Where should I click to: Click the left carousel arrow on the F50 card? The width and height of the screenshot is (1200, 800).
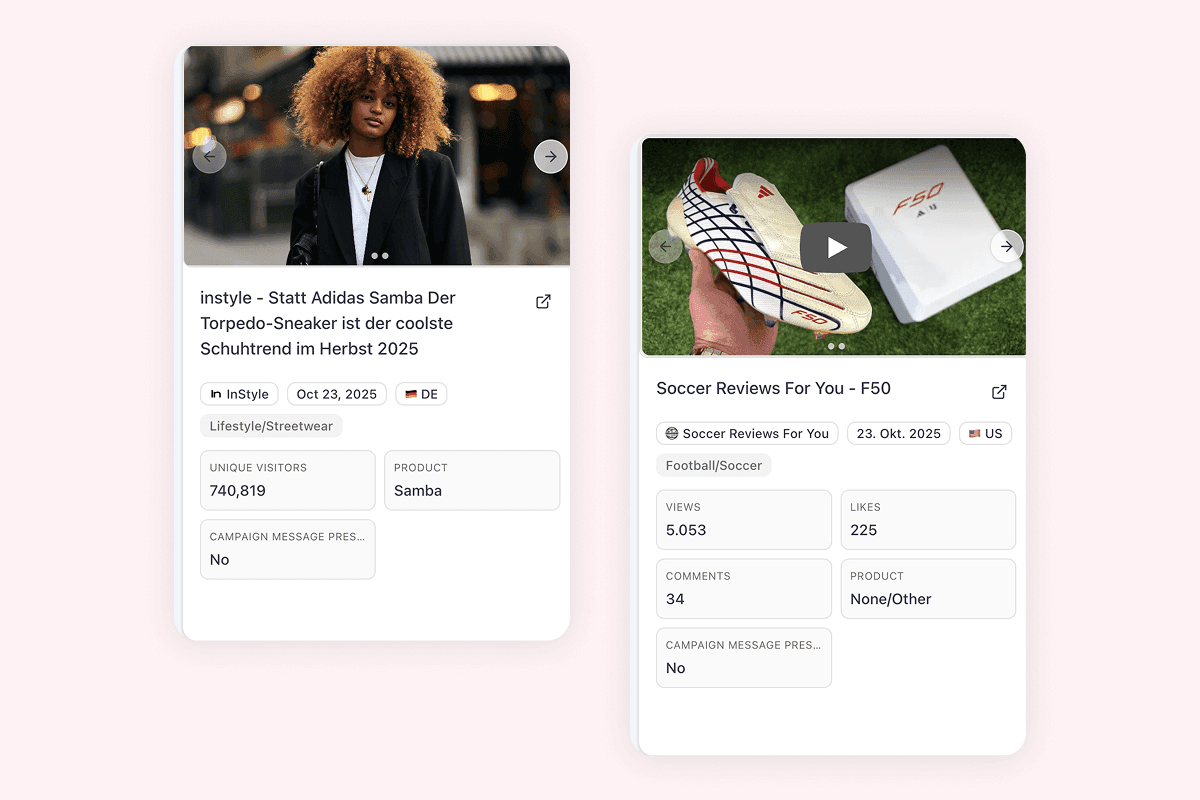(666, 246)
